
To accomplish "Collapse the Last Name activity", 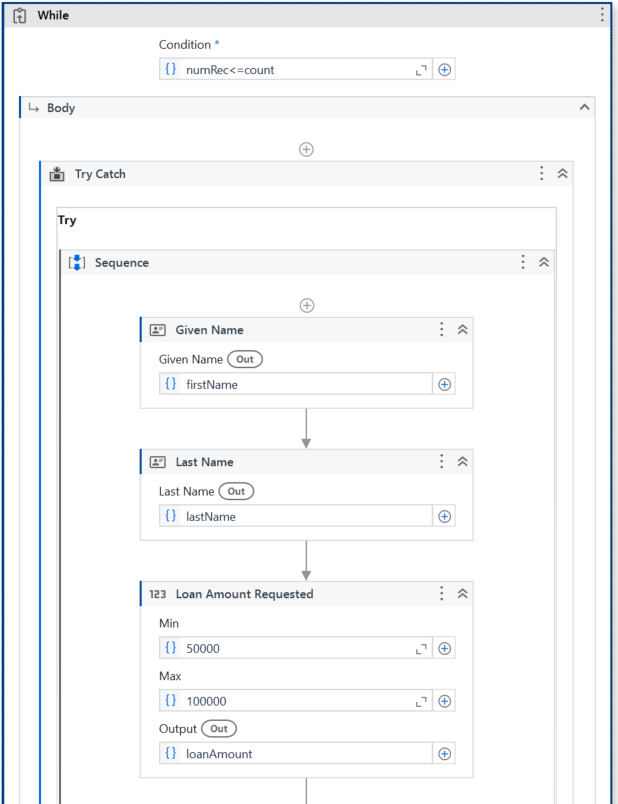I will [x=462, y=462].
